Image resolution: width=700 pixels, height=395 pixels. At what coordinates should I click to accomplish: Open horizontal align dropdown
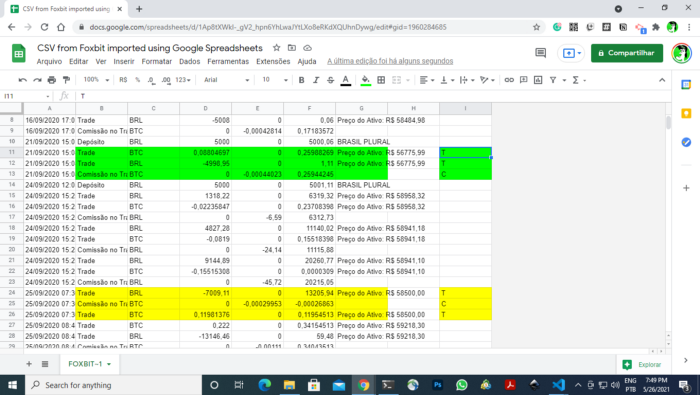pos(427,80)
